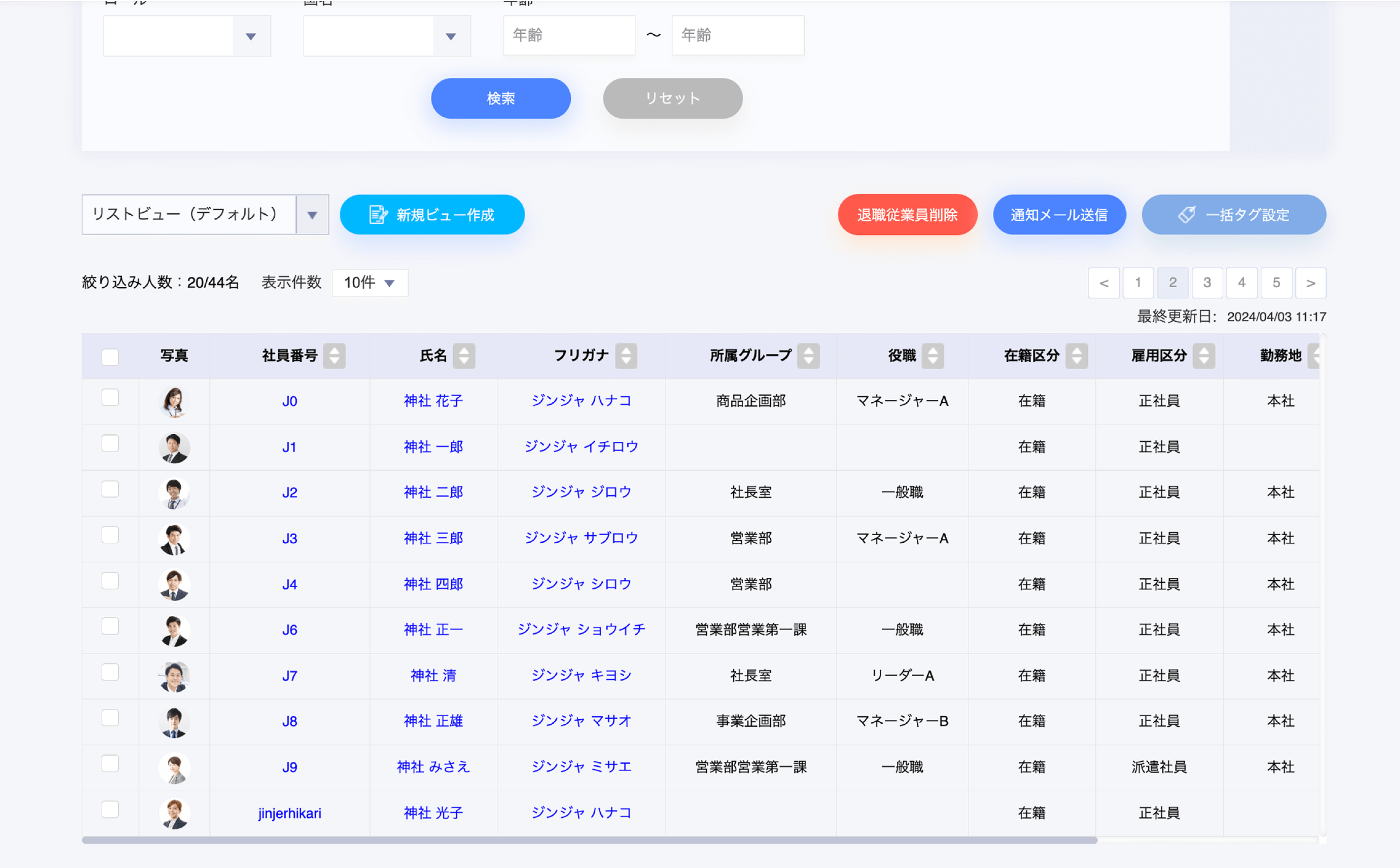
Task: Open second filter dropdown above 検索
Action: tap(451, 36)
